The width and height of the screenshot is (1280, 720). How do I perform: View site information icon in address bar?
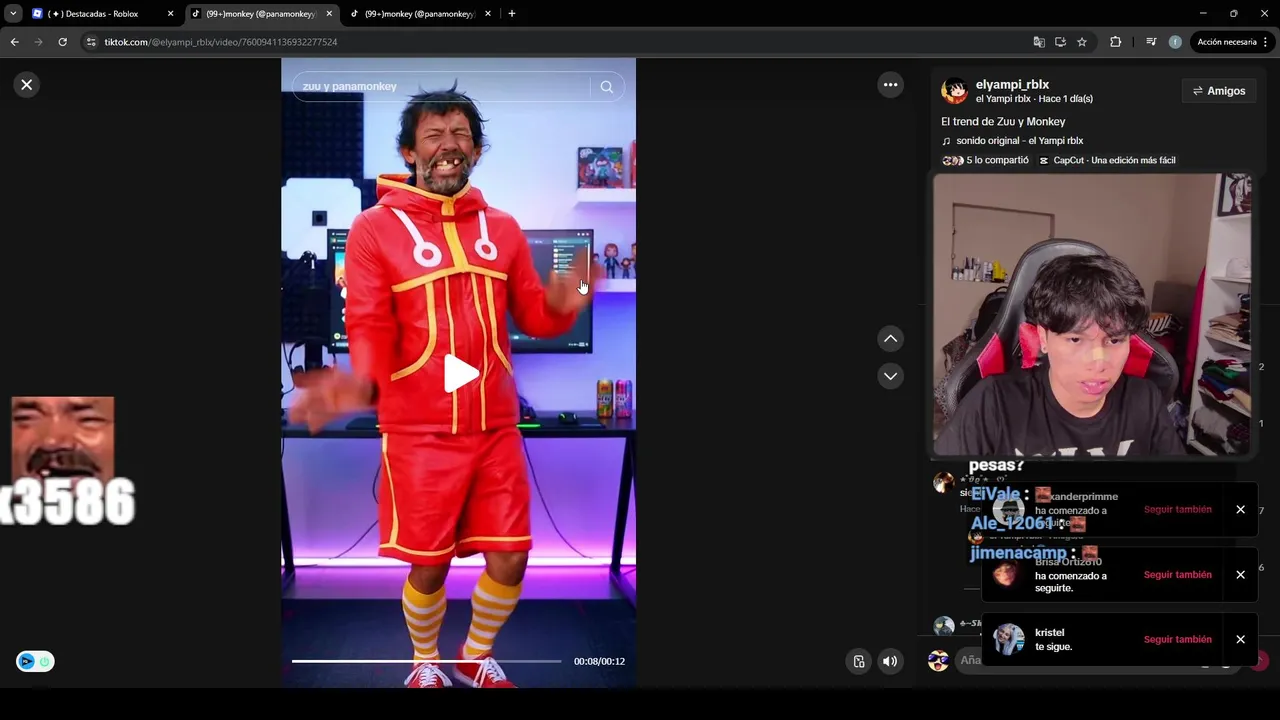pyautogui.click(x=91, y=42)
